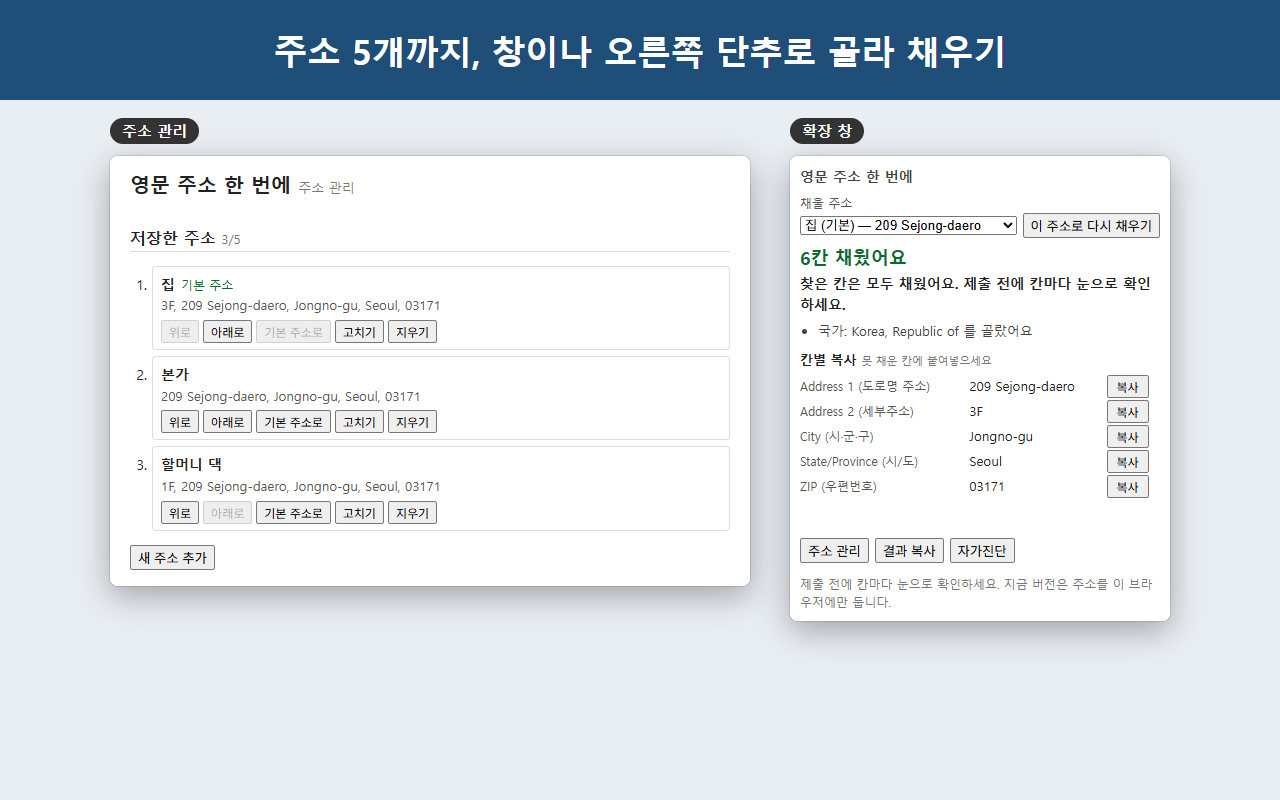Viewport: 1280px width, 800px height.
Task: Open 주소 관리 from the extension popup
Action: coord(834,551)
